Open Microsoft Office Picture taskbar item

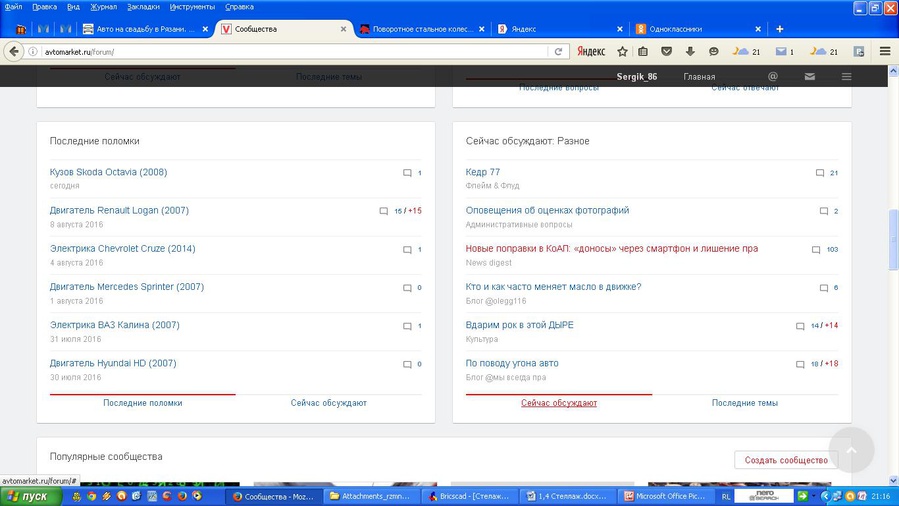(x=665, y=496)
